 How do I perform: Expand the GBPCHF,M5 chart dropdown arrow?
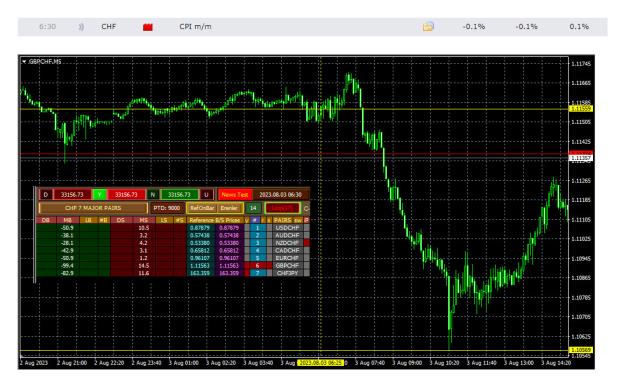click(24, 61)
